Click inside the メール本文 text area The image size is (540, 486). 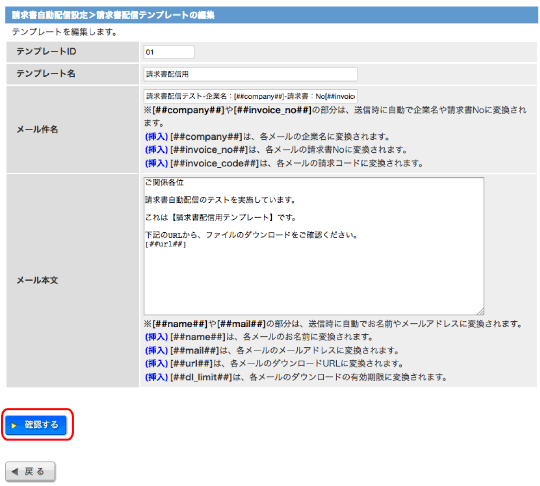point(314,246)
